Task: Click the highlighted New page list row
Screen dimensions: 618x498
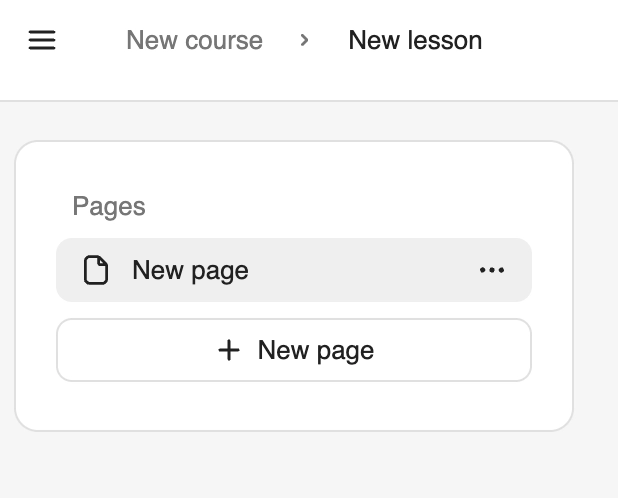Action: tap(294, 270)
